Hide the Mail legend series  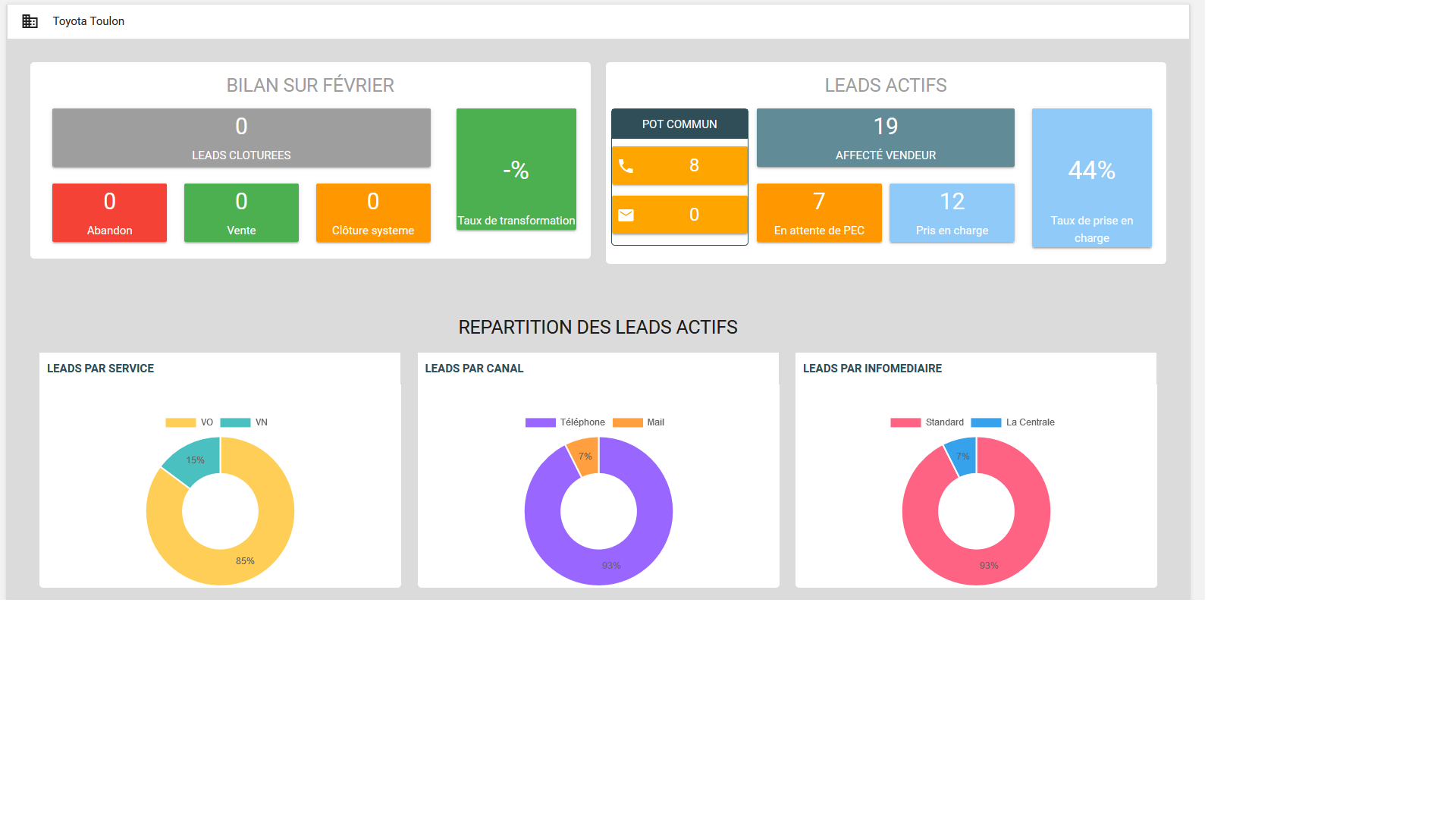point(639,422)
